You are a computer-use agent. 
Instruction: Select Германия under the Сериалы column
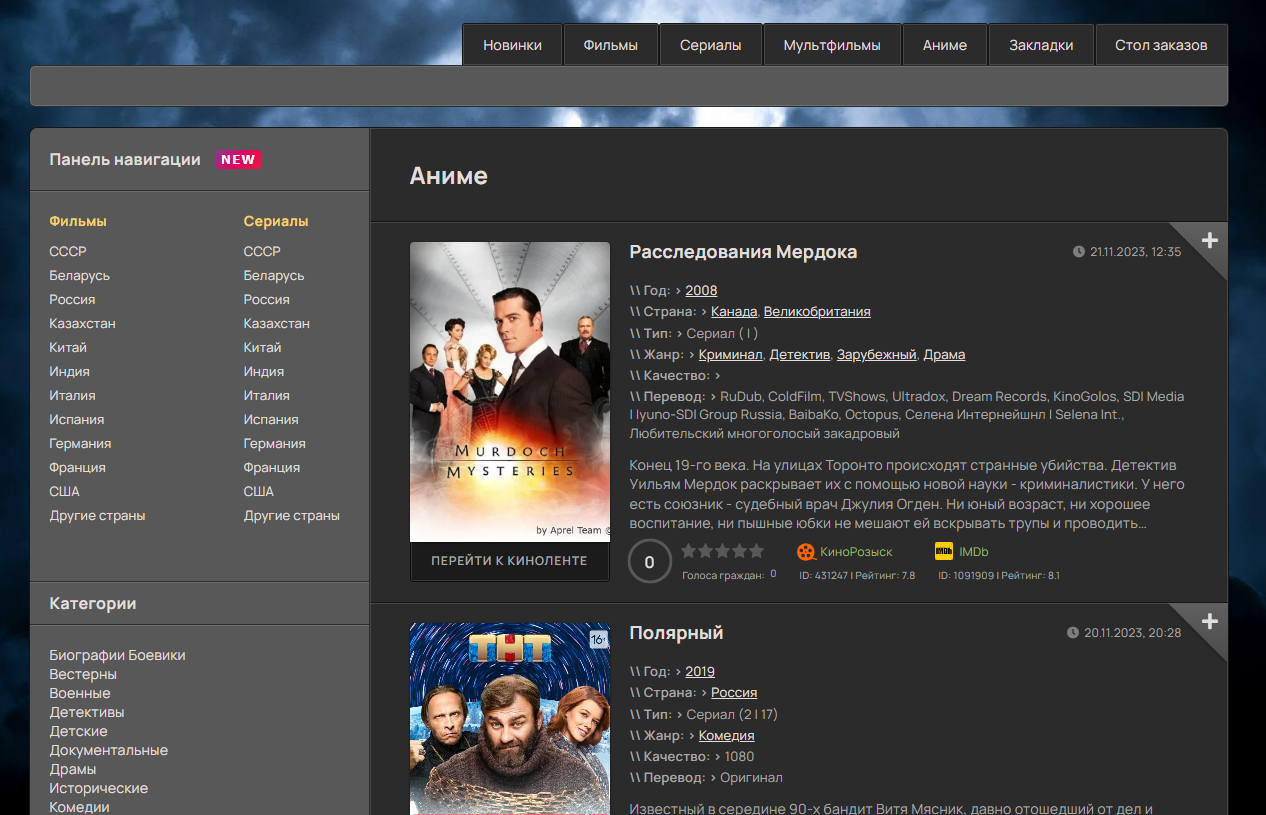click(275, 443)
